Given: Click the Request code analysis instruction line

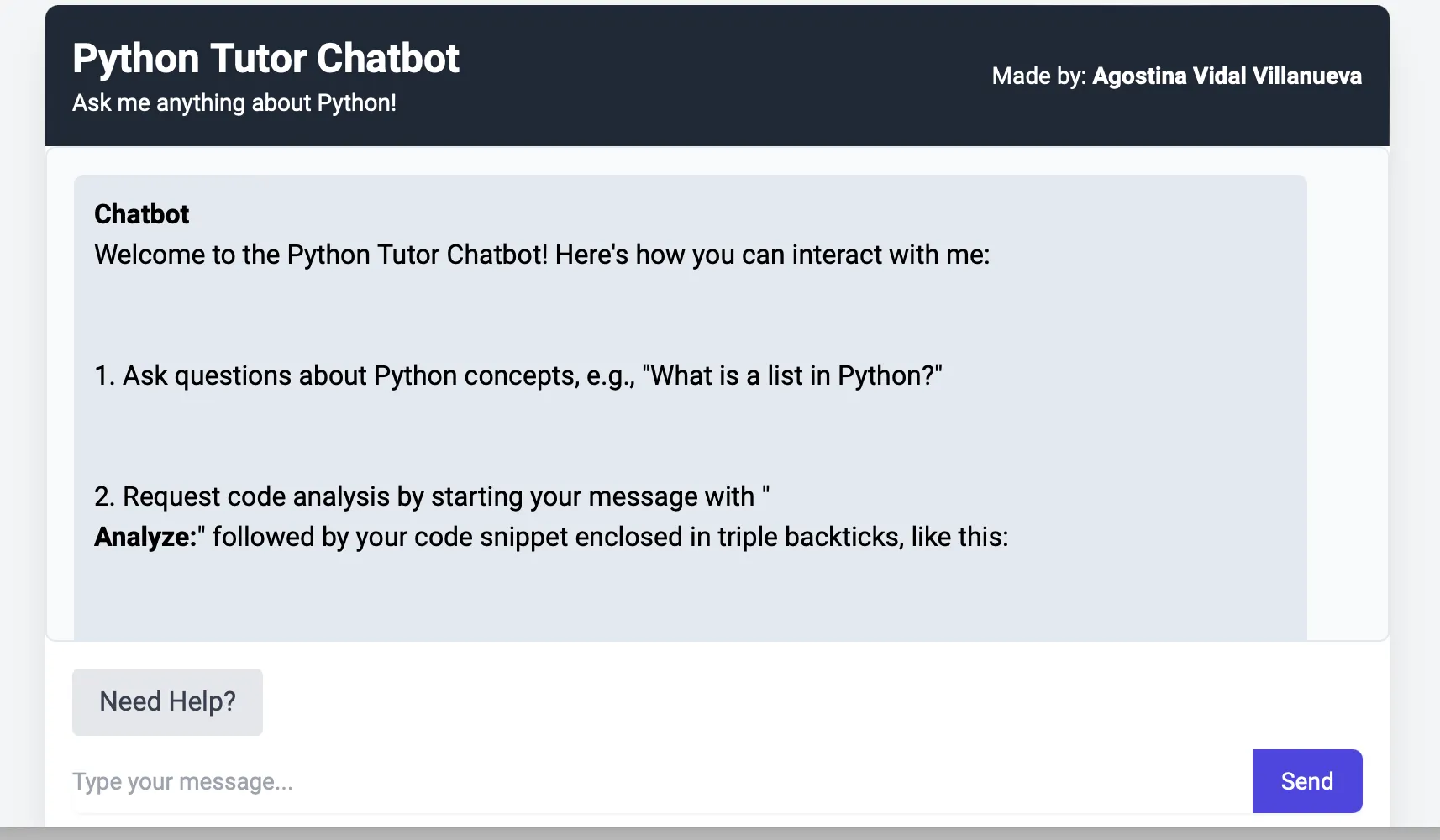Looking at the screenshot, I should tap(428, 496).
